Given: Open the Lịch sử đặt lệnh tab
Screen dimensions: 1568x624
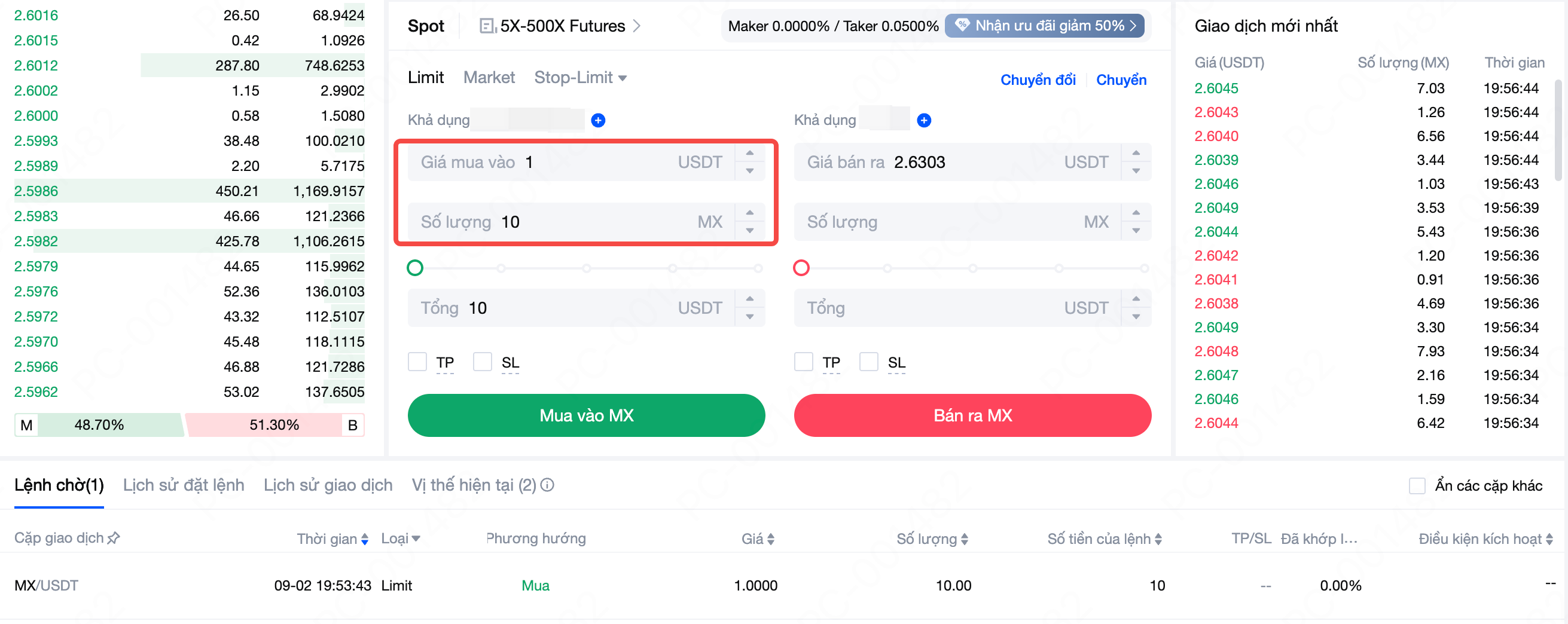Looking at the screenshot, I should pos(183,485).
